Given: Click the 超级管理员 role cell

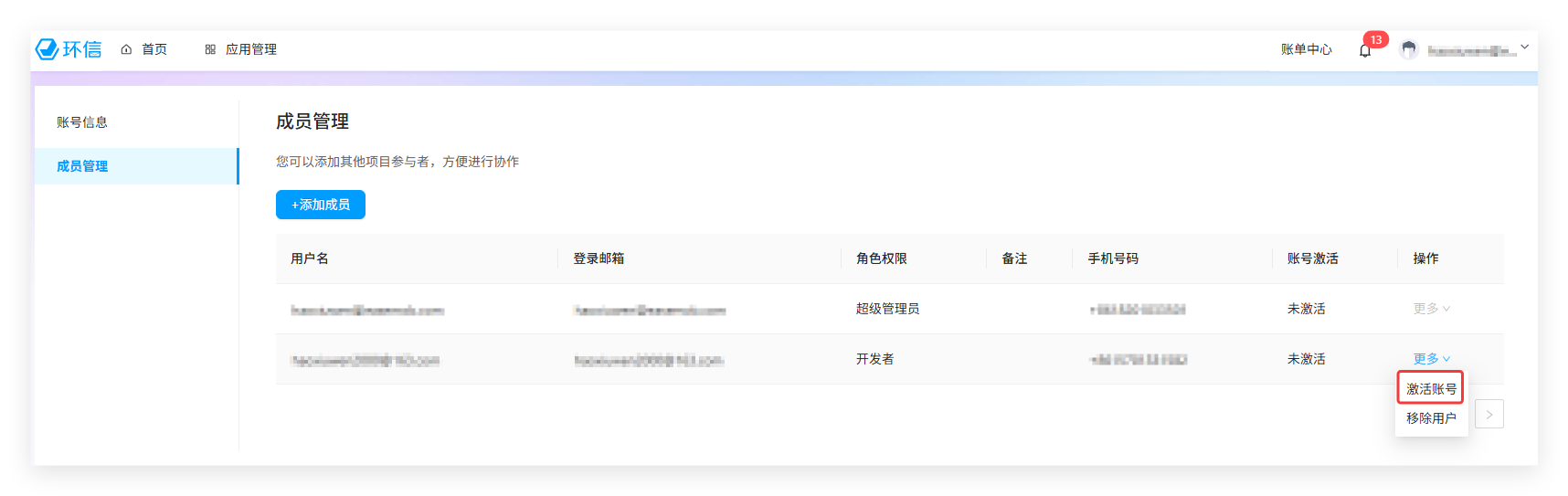Looking at the screenshot, I should coord(887,309).
